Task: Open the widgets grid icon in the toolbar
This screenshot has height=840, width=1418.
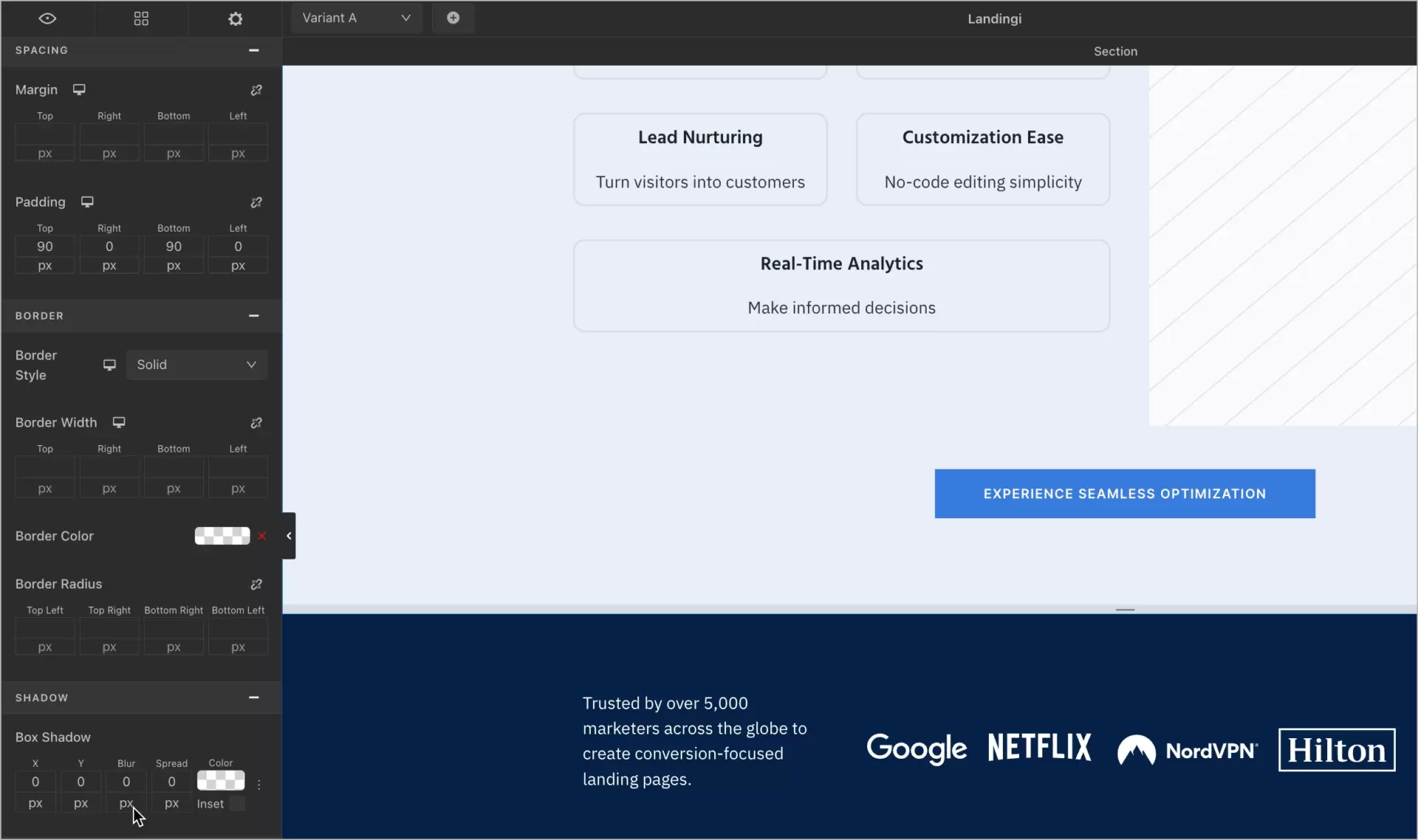Action: pyautogui.click(x=141, y=18)
